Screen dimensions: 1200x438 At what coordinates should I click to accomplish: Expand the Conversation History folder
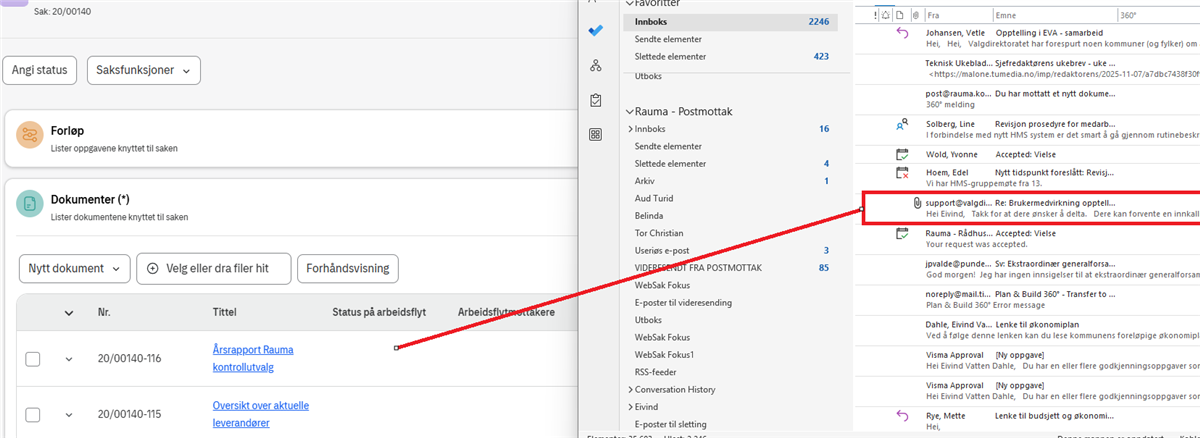click(630, 389)
